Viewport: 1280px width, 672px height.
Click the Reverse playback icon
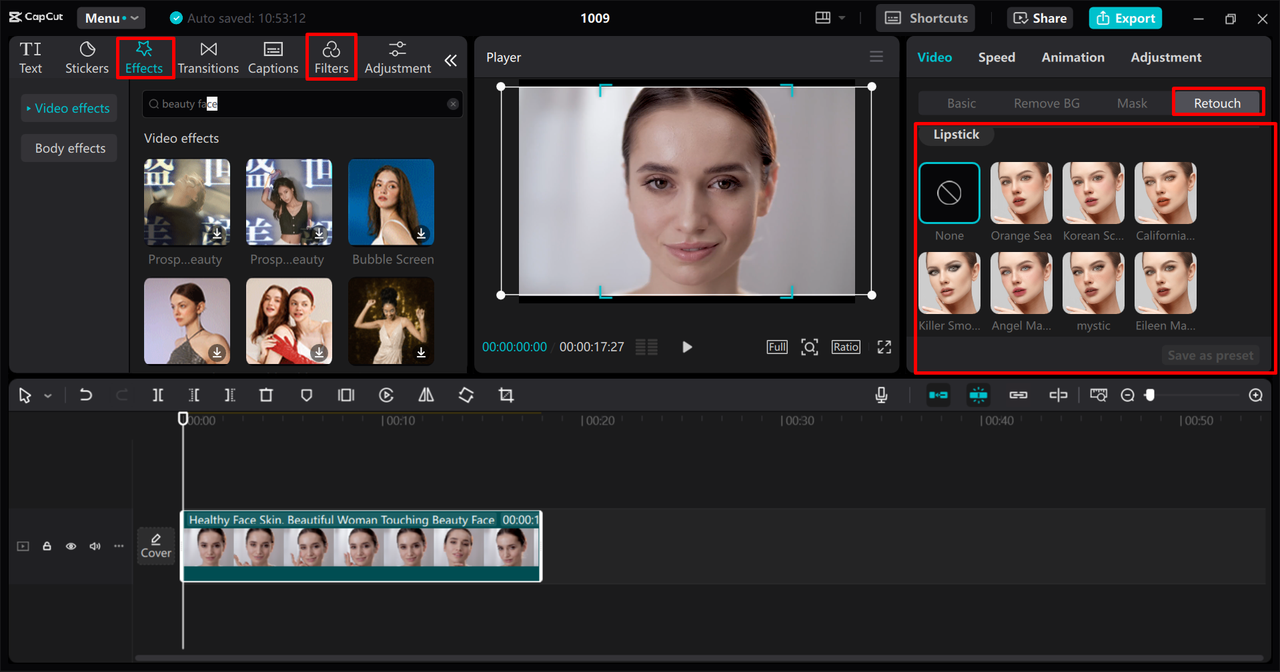click(x=386, y=395)
